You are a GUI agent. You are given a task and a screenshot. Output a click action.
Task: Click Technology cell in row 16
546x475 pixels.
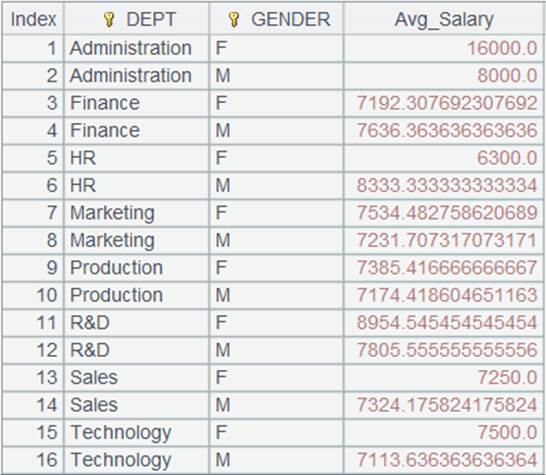(137, 460)
